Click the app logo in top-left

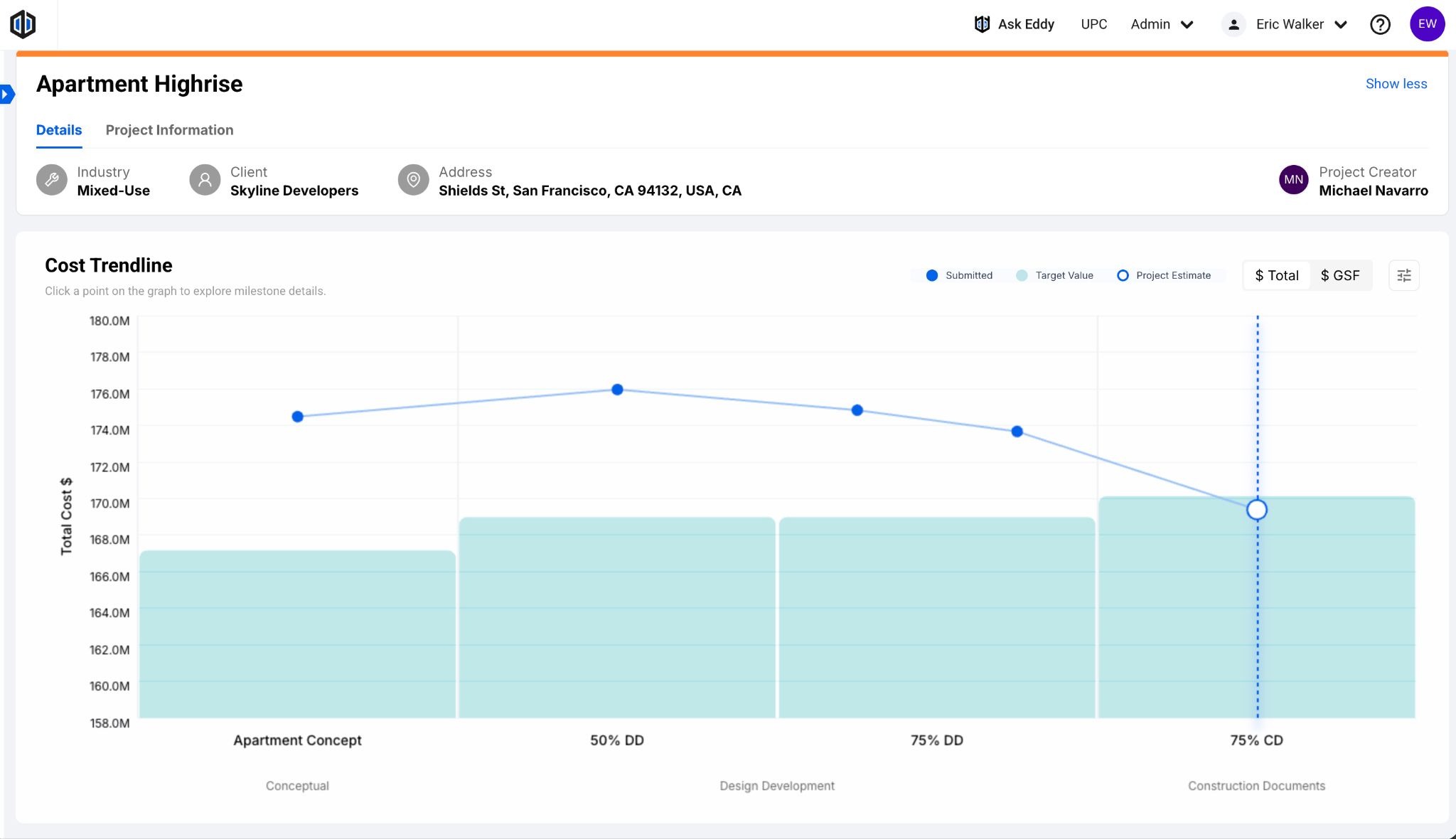tap(23, 24)
